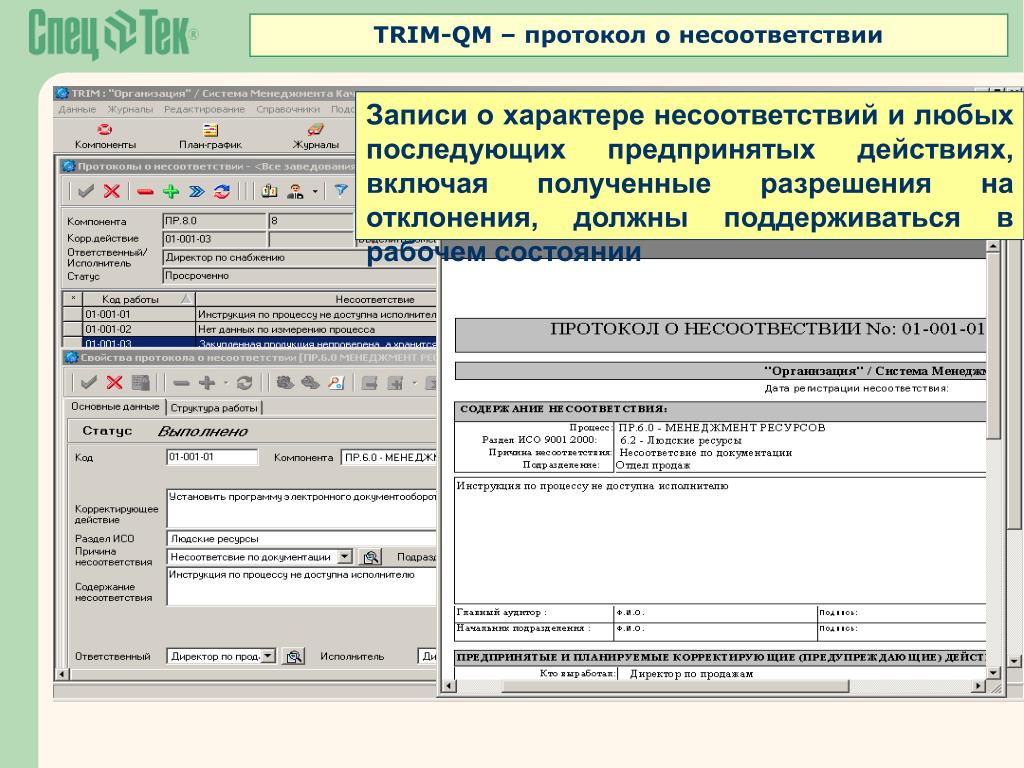Click the Статус field showing Просроченно
1024x768 pixels.
[299, 276]
